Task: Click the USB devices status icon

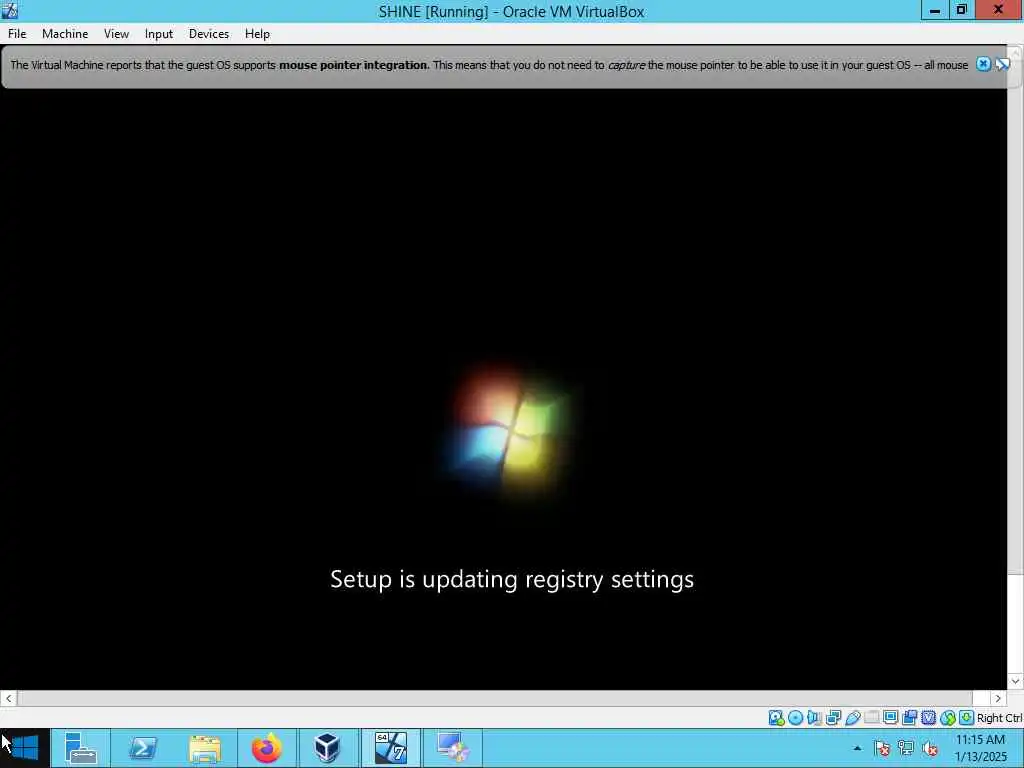Action: pyautogui.click(x=852, y=718)
